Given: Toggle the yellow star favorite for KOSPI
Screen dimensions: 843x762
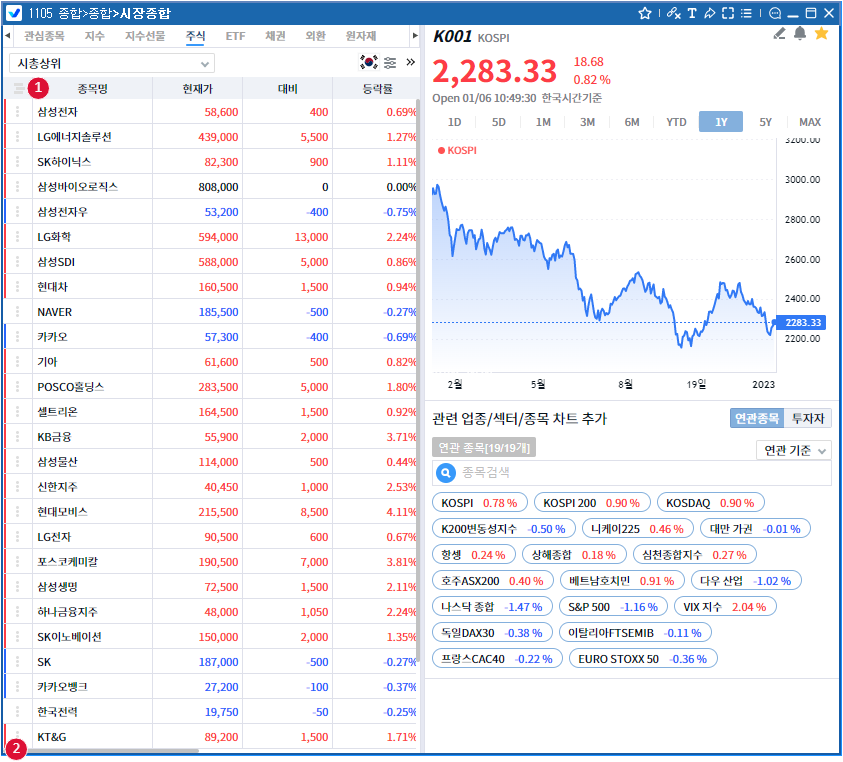Looking at the screenshot, I should [x=822, y=34].
